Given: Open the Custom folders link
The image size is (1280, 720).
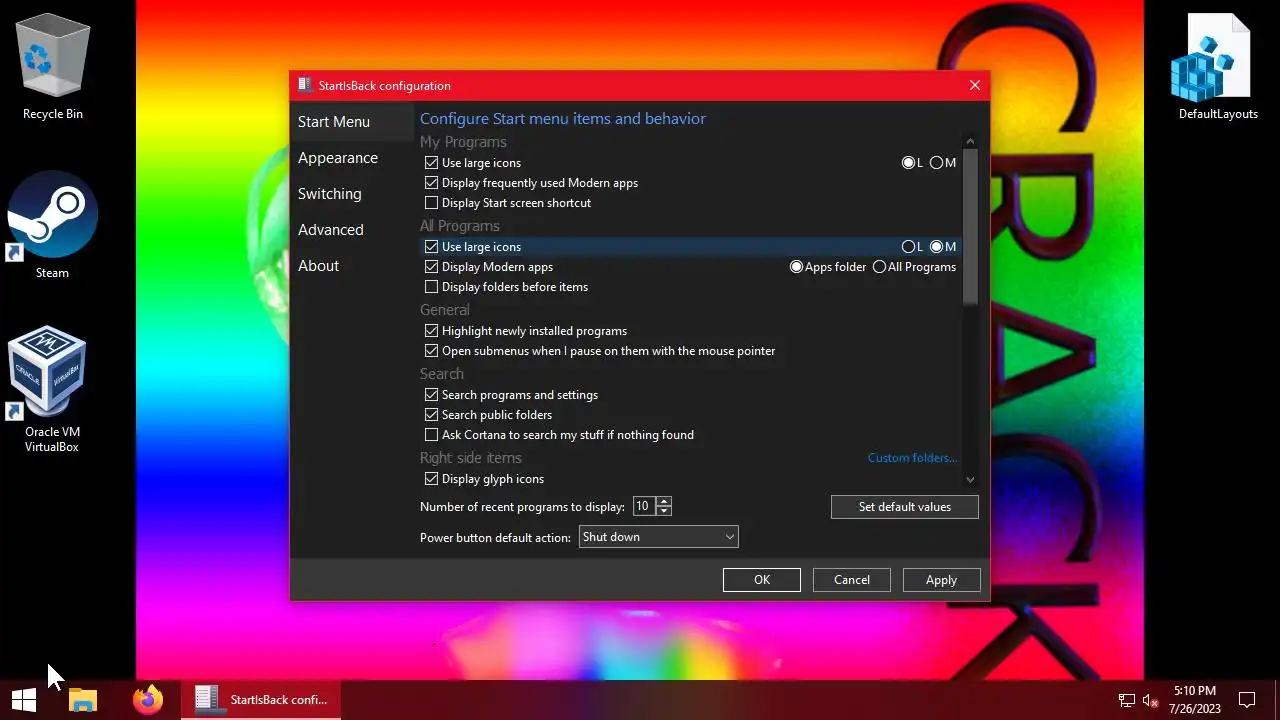Looking at the screenshot, I should (x=912, y=458).
